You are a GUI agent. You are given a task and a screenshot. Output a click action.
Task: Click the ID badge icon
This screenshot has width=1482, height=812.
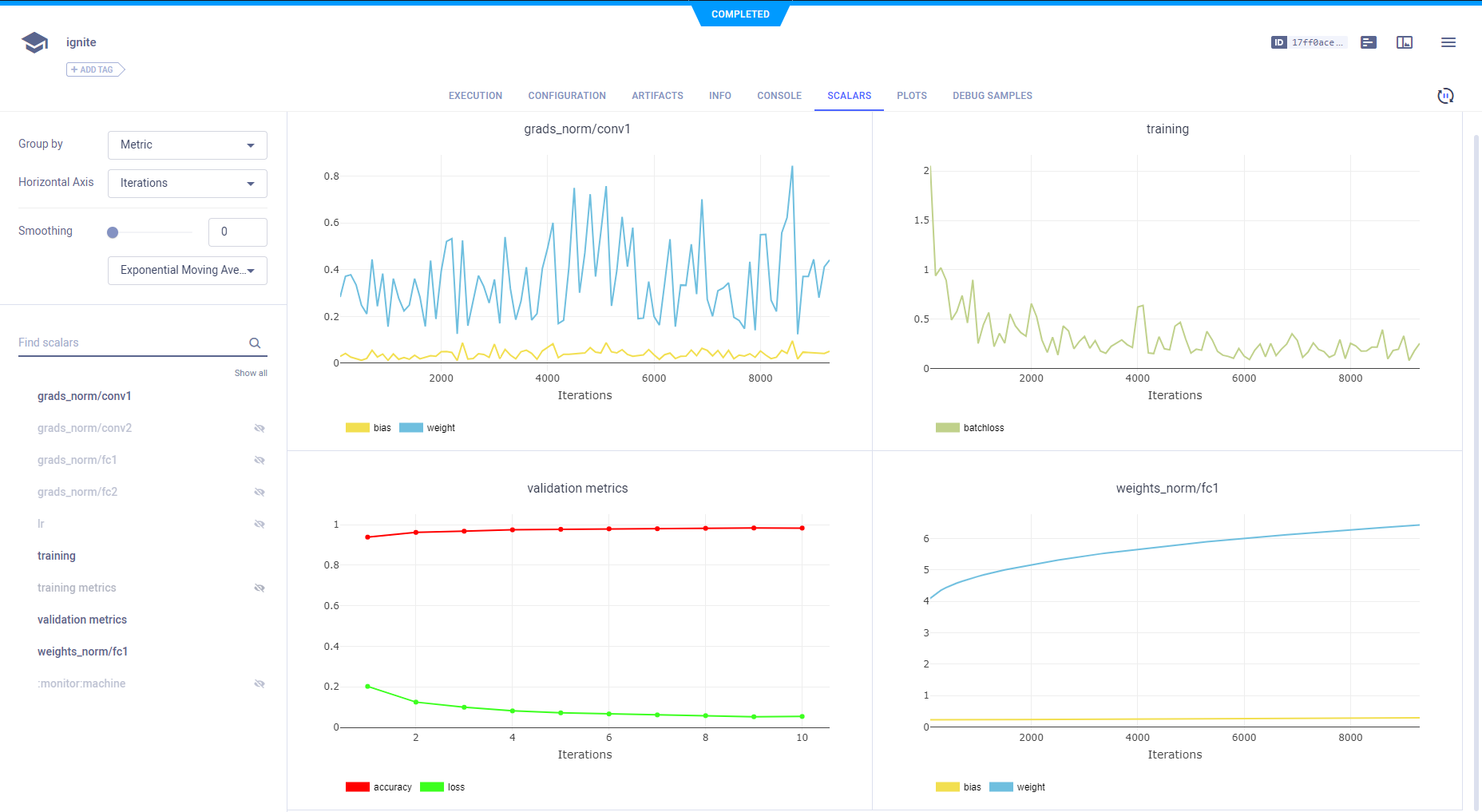tap(1279, 42)
